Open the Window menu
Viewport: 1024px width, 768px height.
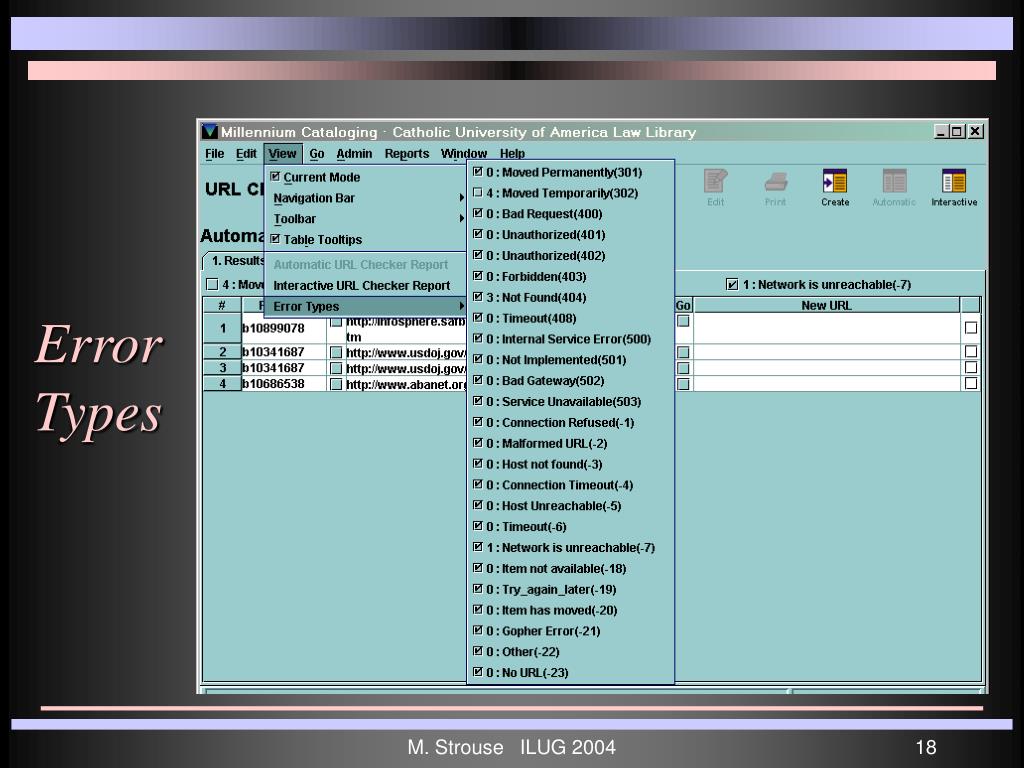(464, 153)
